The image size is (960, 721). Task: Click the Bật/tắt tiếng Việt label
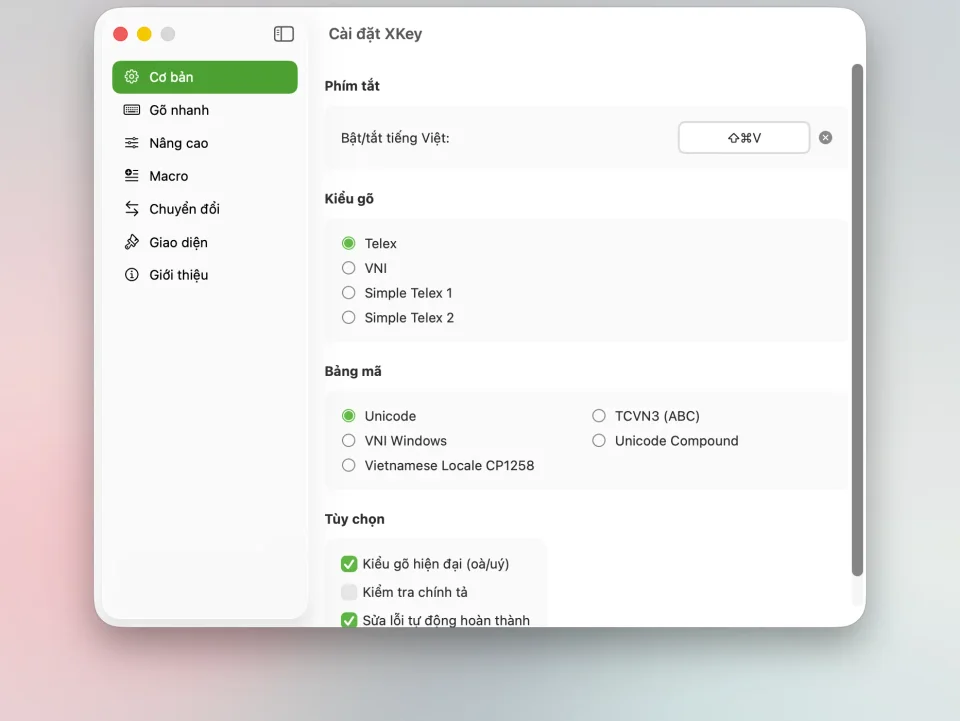tap(395, 138)
